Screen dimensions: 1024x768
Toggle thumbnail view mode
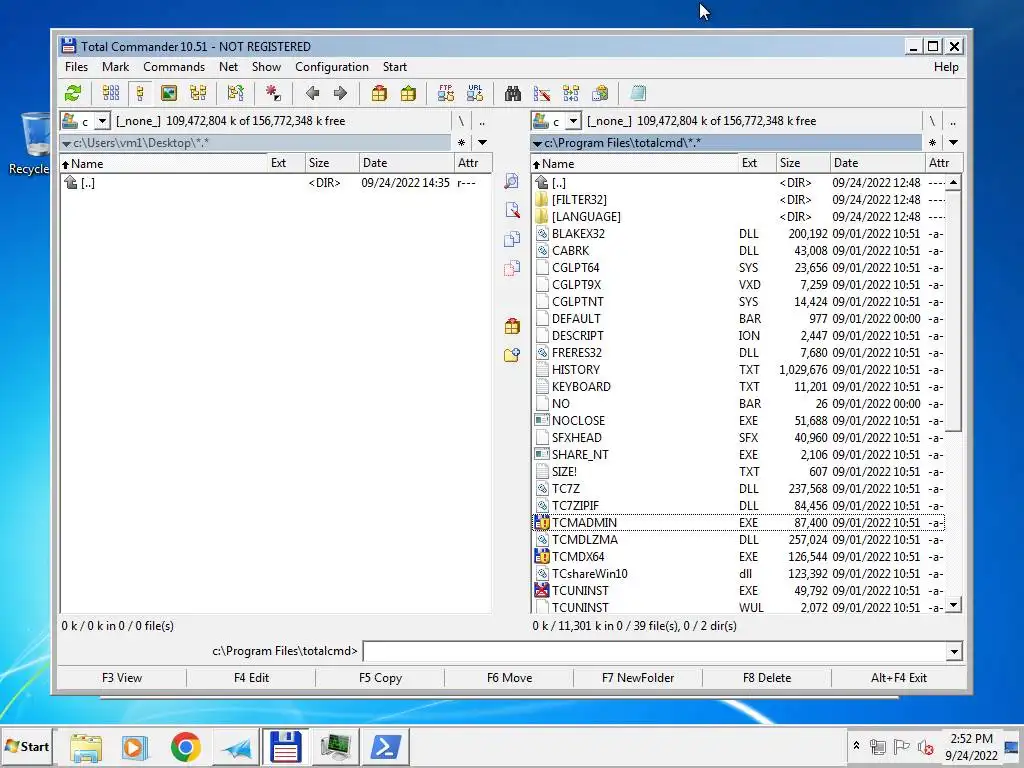coord(169,93)
